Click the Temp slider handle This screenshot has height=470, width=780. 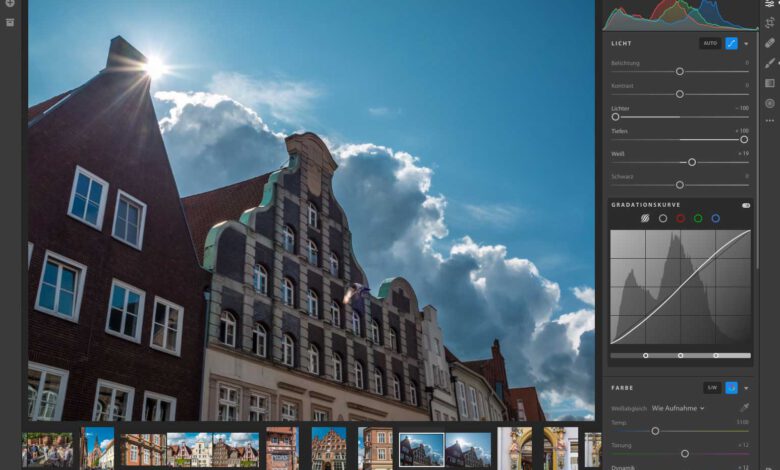coord(655,431)
